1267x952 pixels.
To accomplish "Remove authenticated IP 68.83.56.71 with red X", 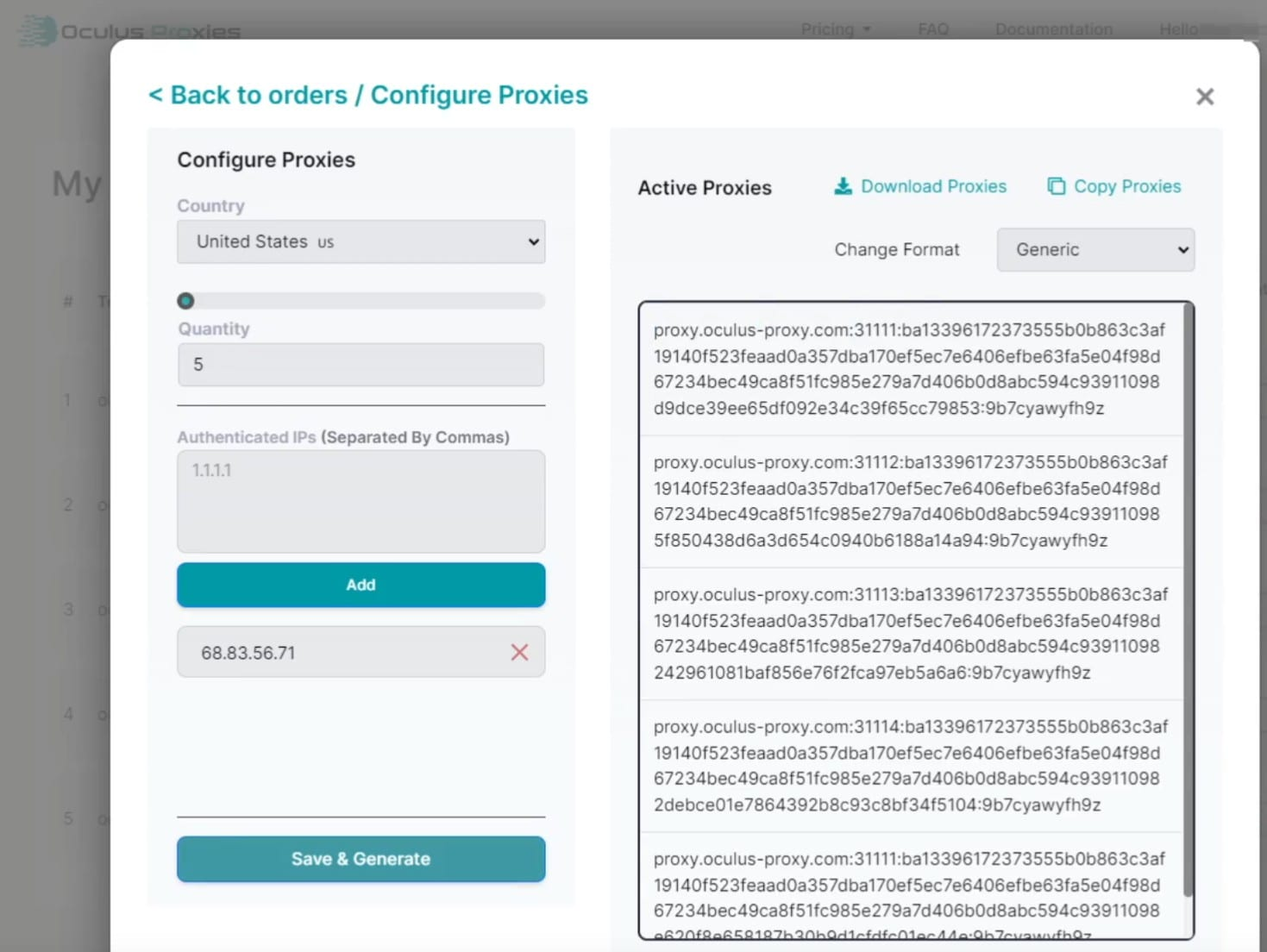I will [519, 652].
